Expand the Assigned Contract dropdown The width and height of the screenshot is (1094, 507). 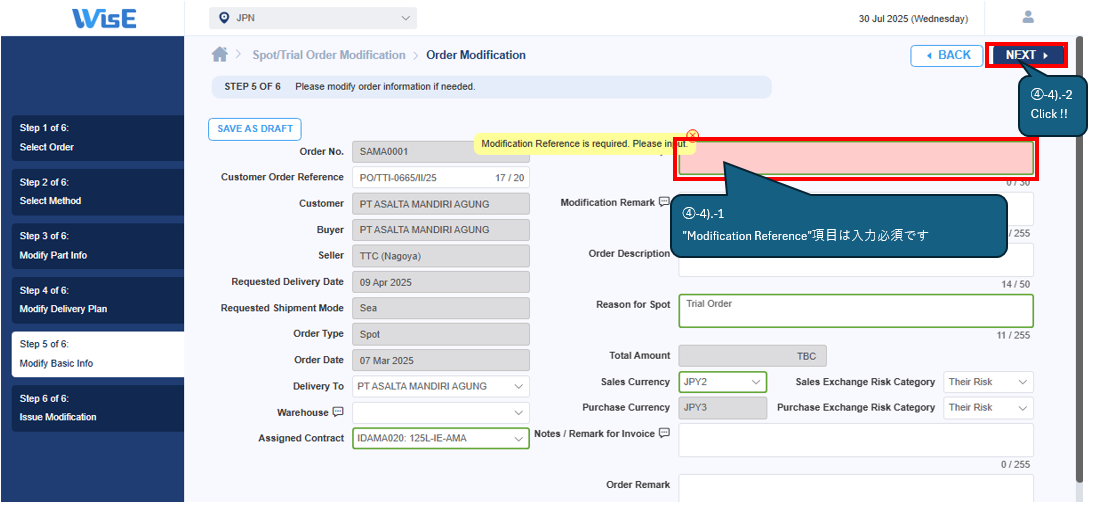(441, 438)
